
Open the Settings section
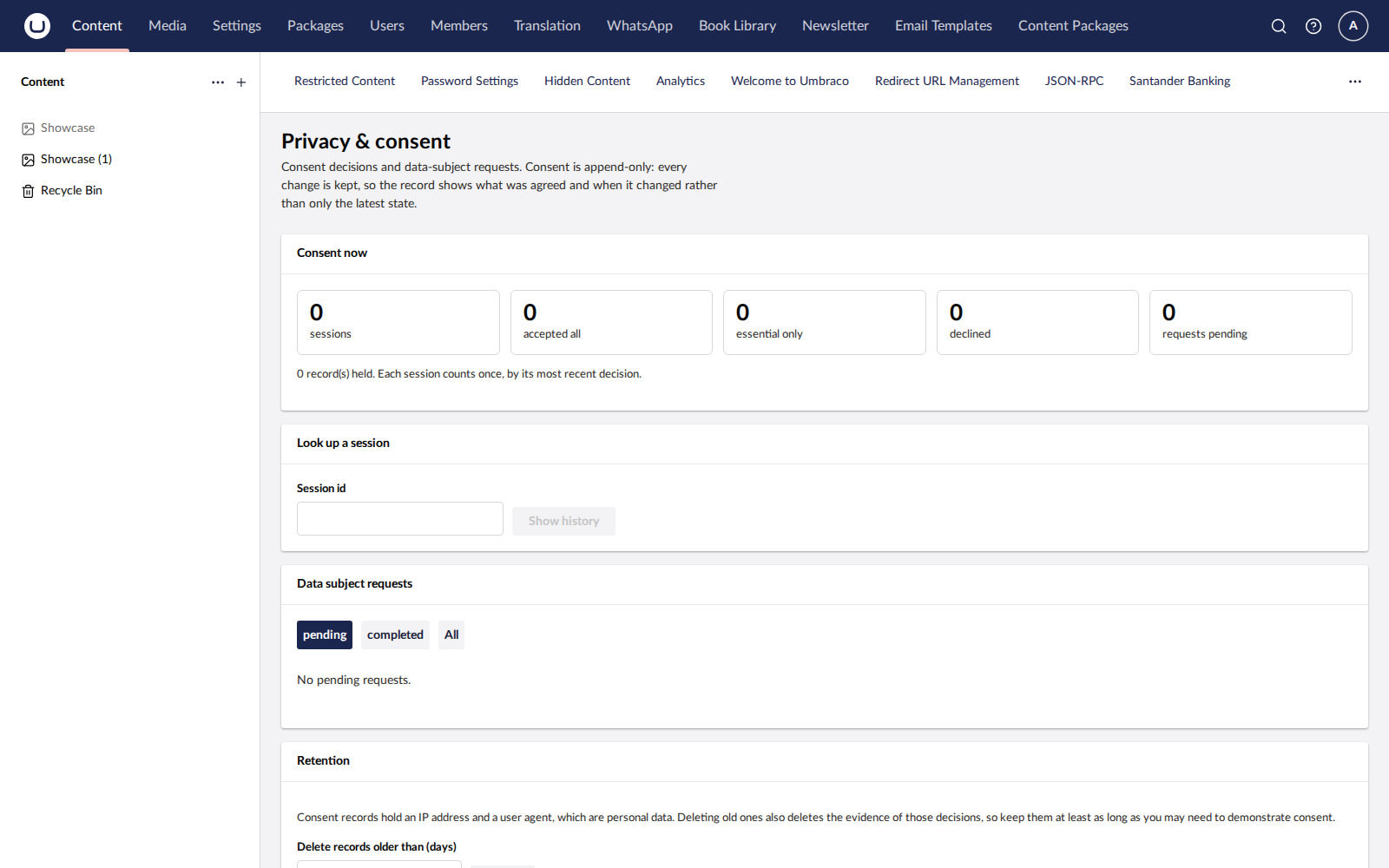pyautogui.click(x=237, y=26)
